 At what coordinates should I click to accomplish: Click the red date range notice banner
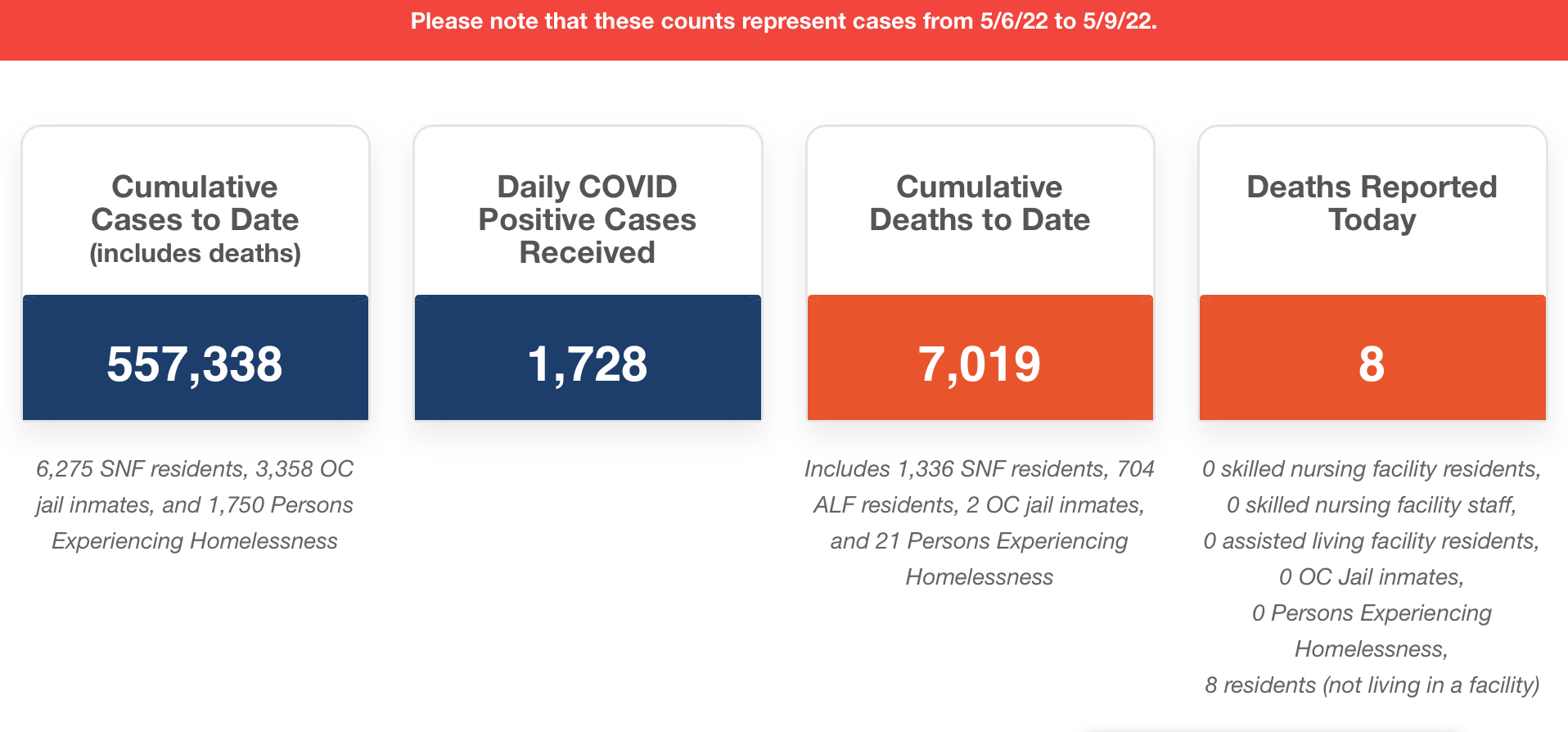click(x=783, y=22)
